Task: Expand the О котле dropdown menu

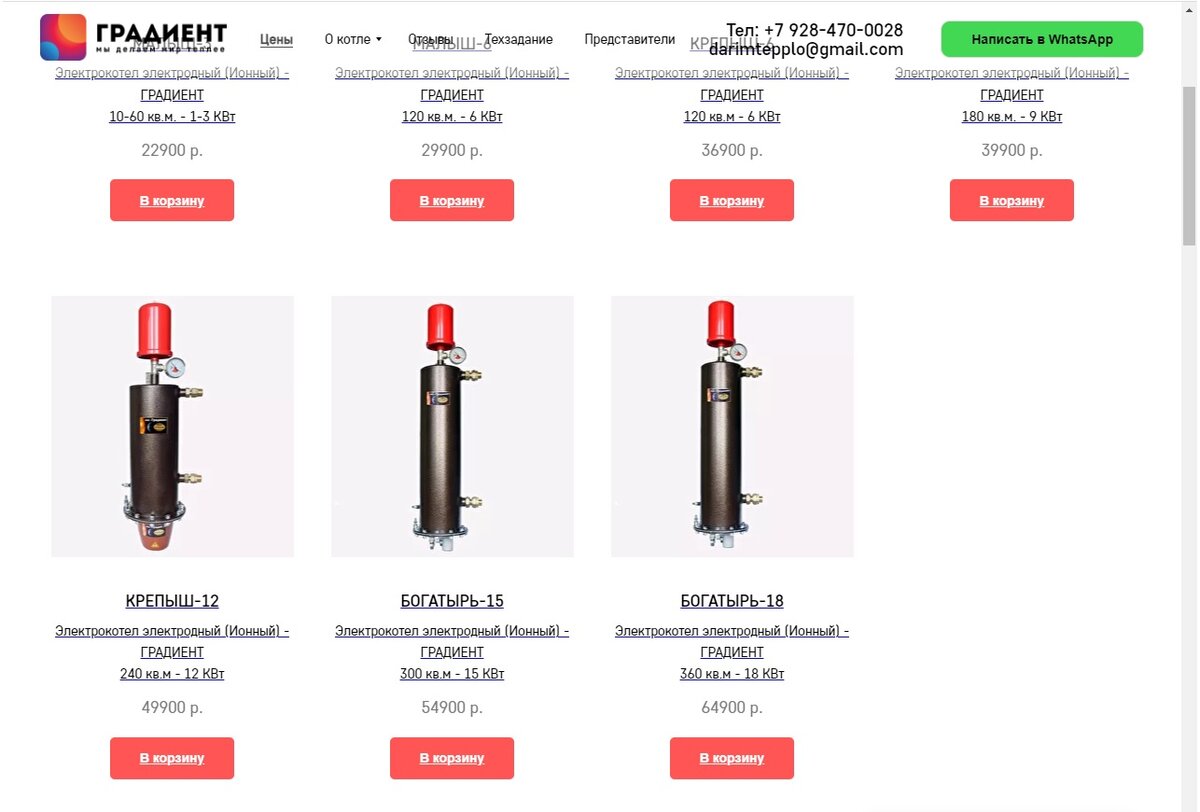Action: pos(353,40)
